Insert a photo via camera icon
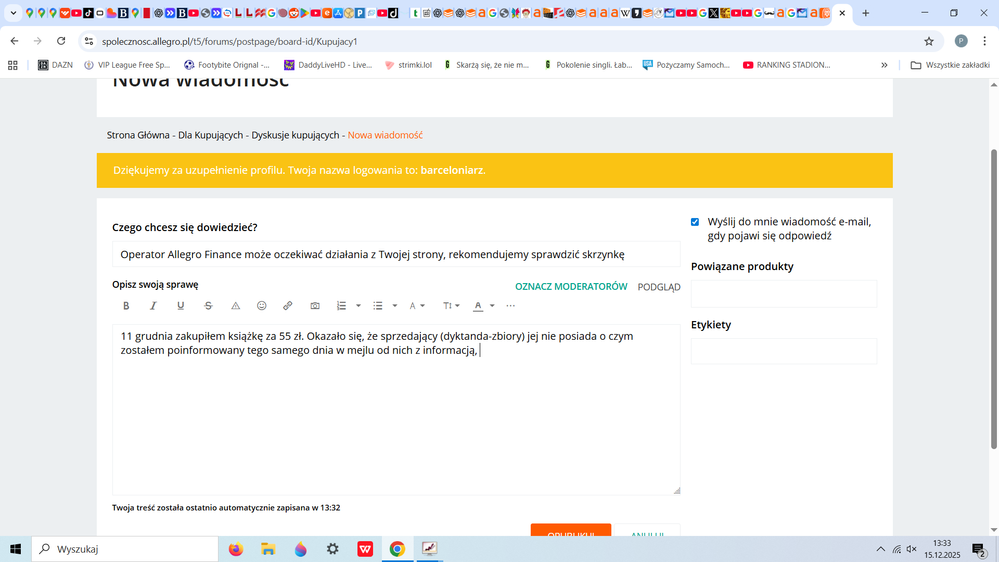The image size is (999, 562). click(x=315, y=306)
